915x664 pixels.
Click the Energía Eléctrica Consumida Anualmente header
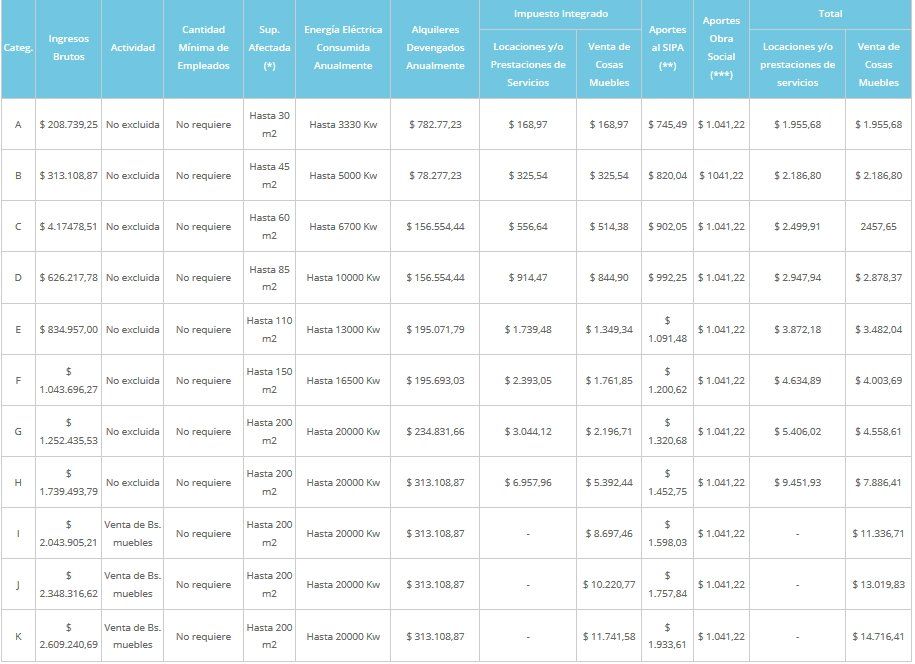pos(342,48)
